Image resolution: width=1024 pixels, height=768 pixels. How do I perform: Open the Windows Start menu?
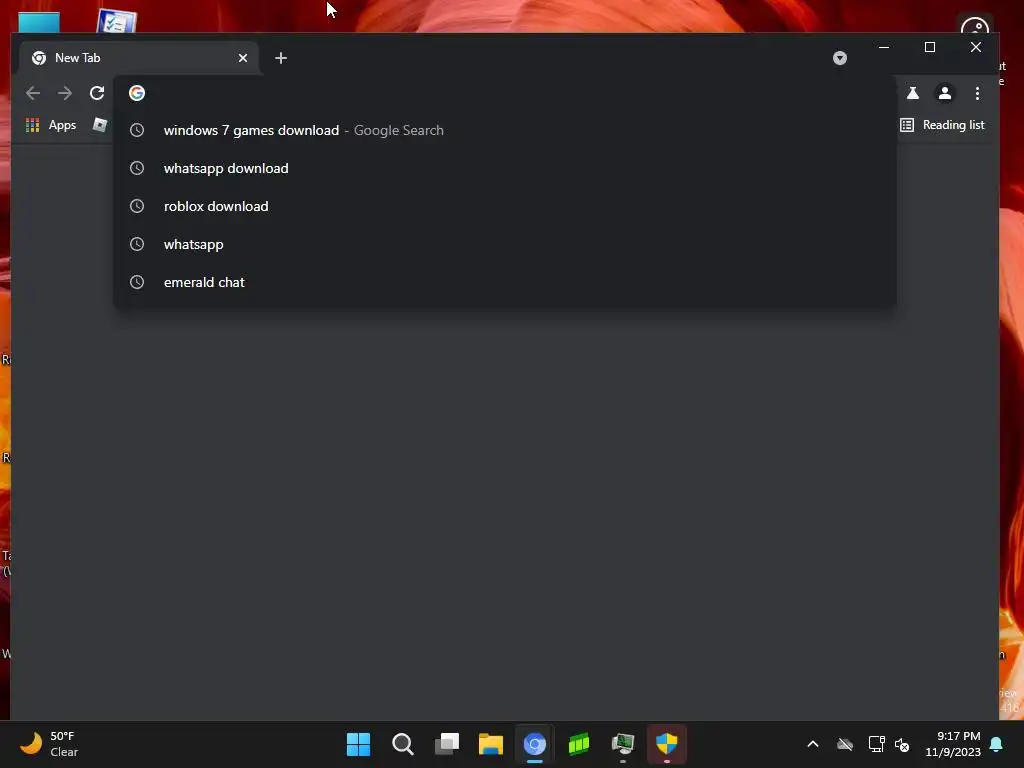[x=358, y=744]
